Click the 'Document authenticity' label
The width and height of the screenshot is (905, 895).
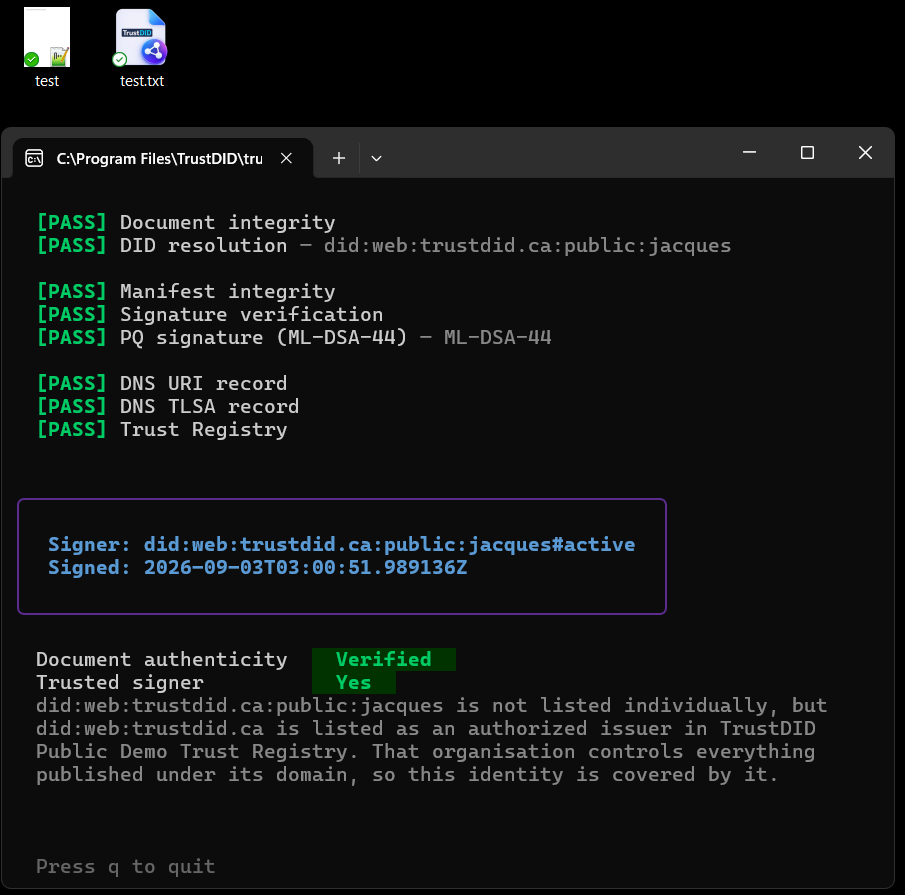[x=162, y=660]
